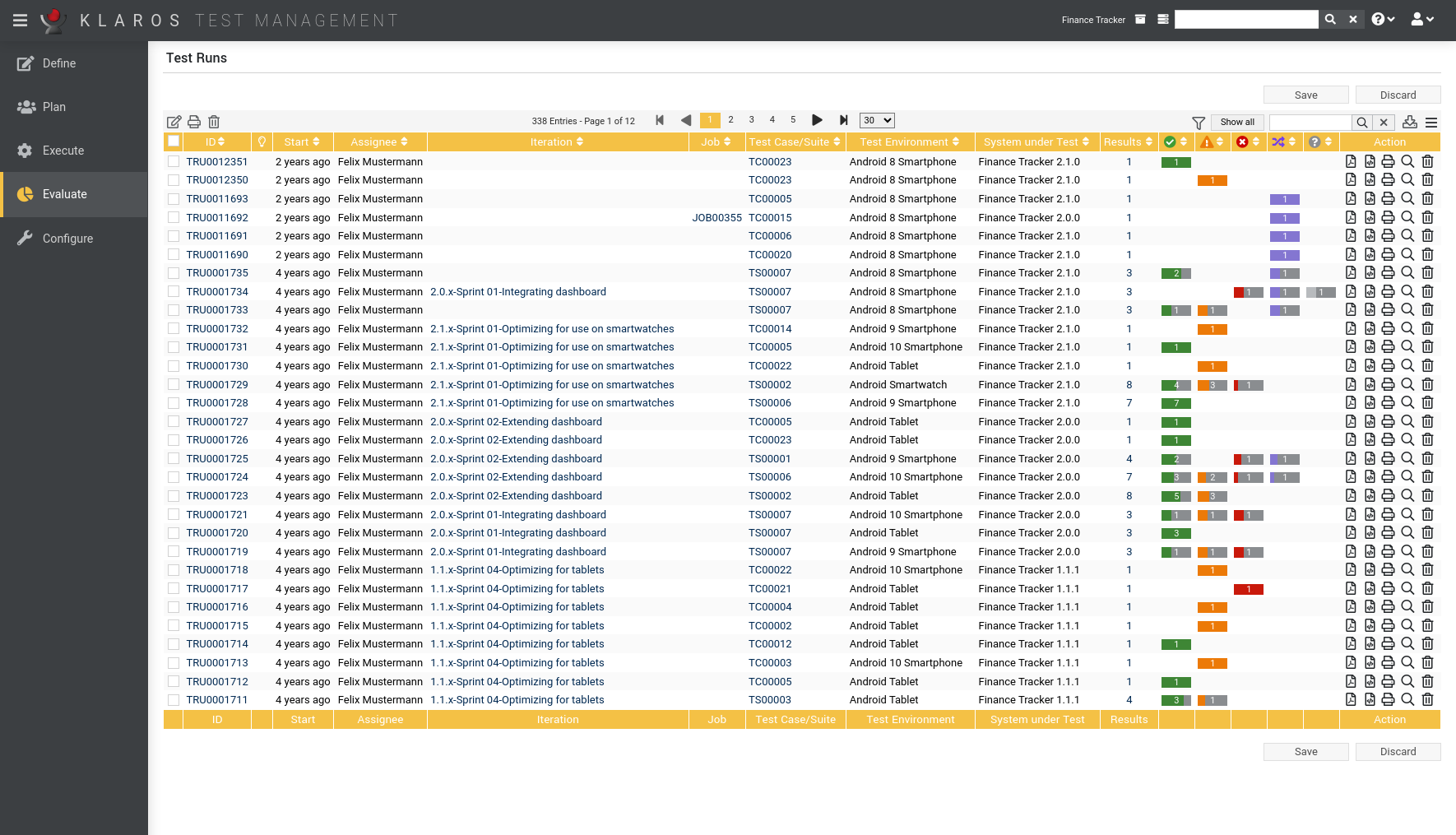1456x835 pixels.
Task: Click the magnifier details icon for TRU0011692
Action: (1407, 217)
